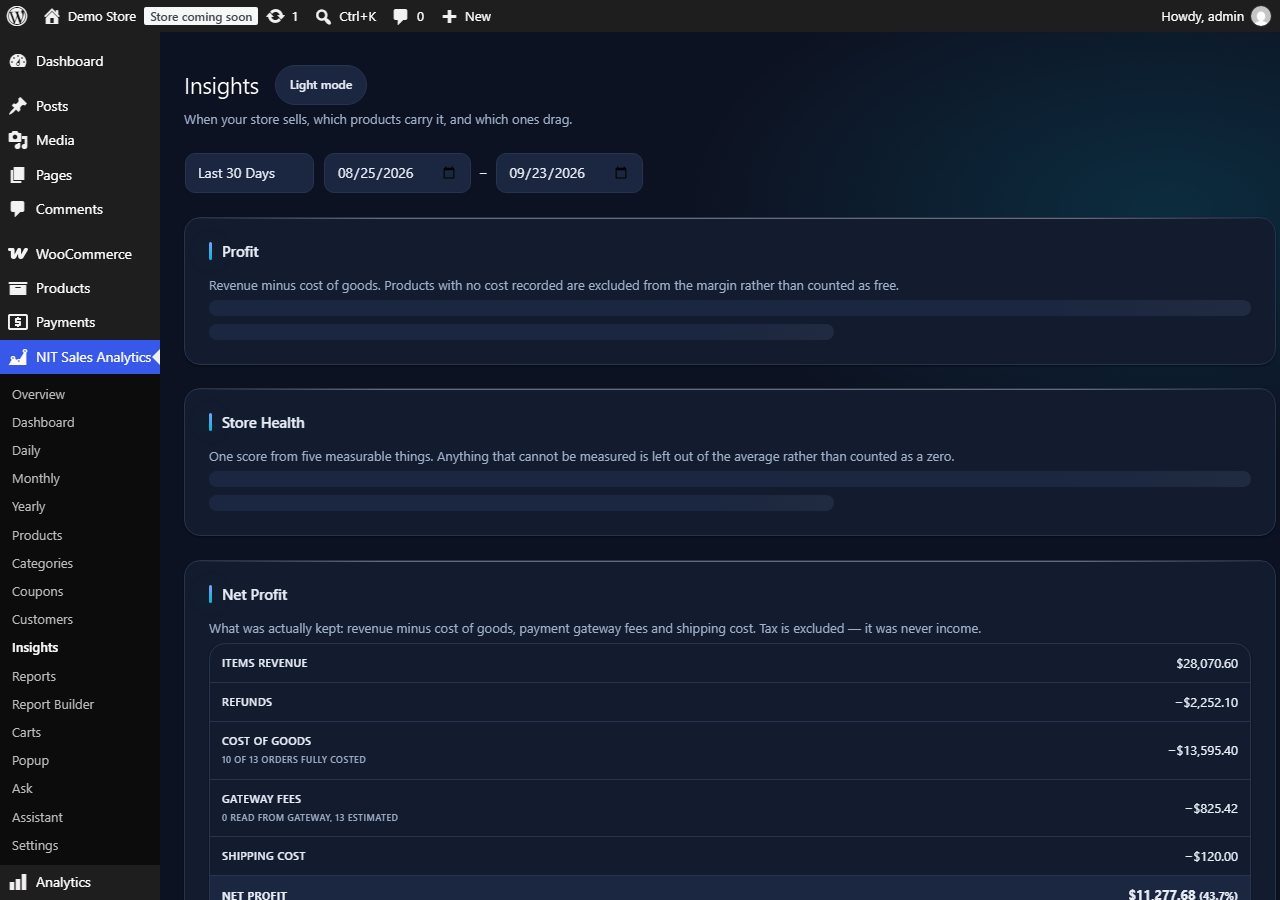Viewport: 1280px width, 900px height.
Task: Click the 08/25/2026 start date field
Action: coord(397,173)
